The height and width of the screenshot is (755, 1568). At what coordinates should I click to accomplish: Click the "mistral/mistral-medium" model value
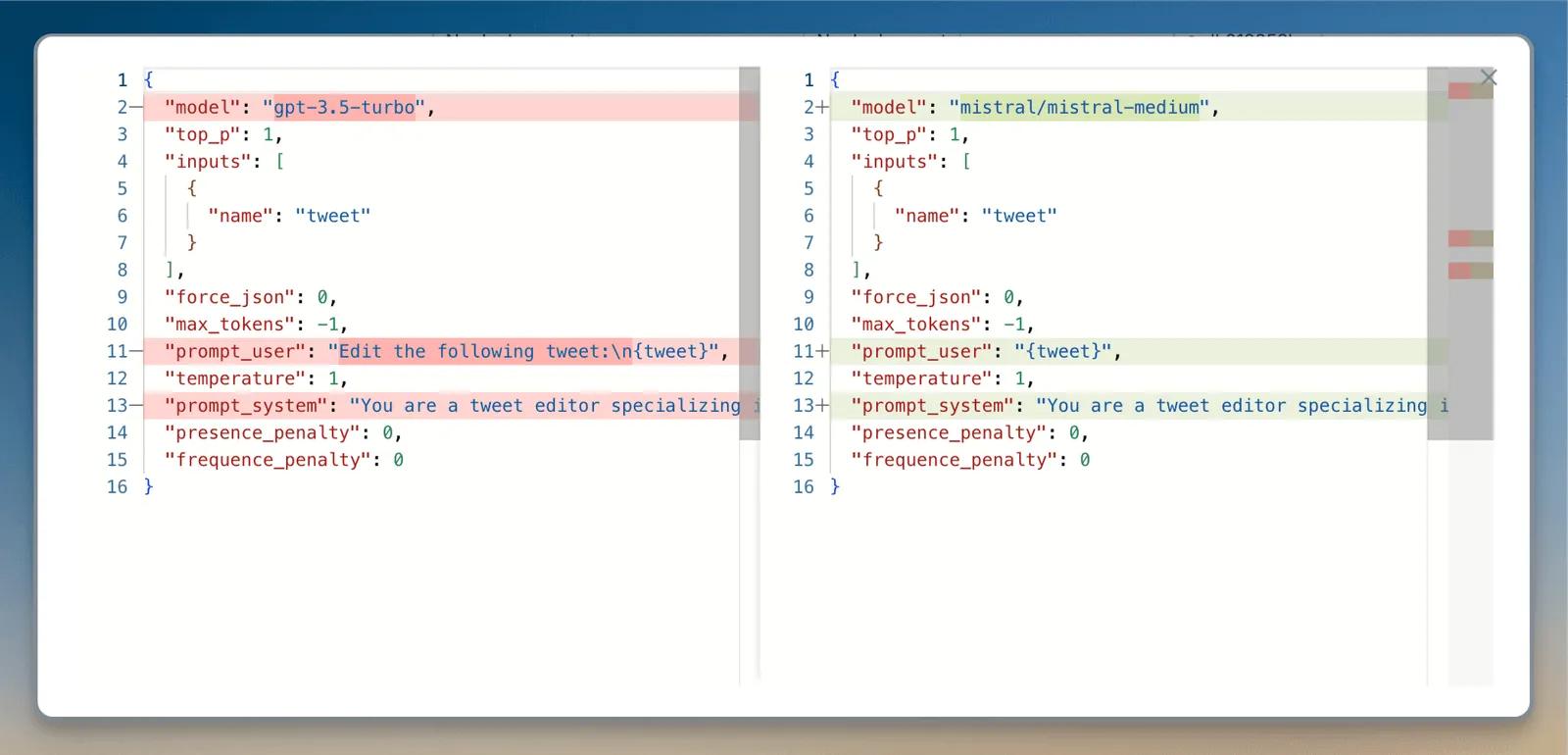point(1079,107)
